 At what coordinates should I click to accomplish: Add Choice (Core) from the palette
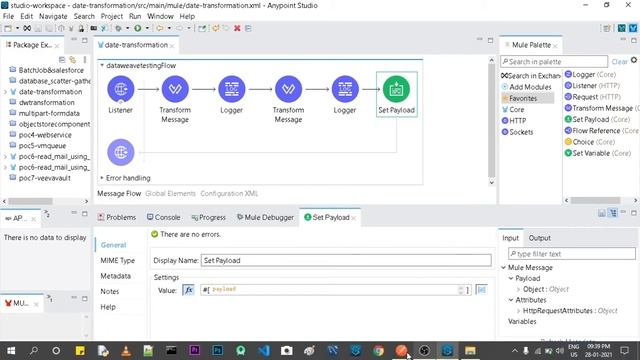(x=589, y=142)
